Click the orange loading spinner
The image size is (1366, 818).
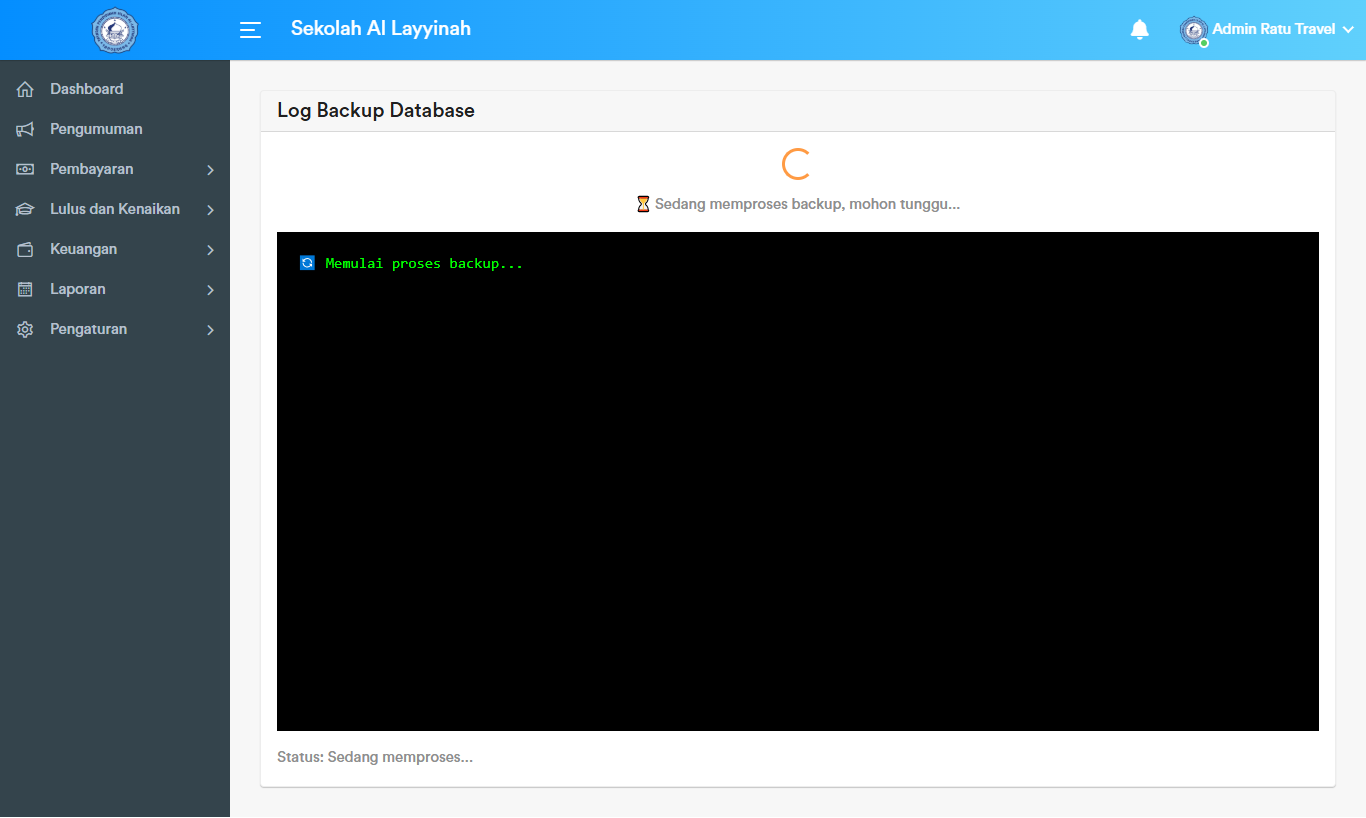(797, 163)
